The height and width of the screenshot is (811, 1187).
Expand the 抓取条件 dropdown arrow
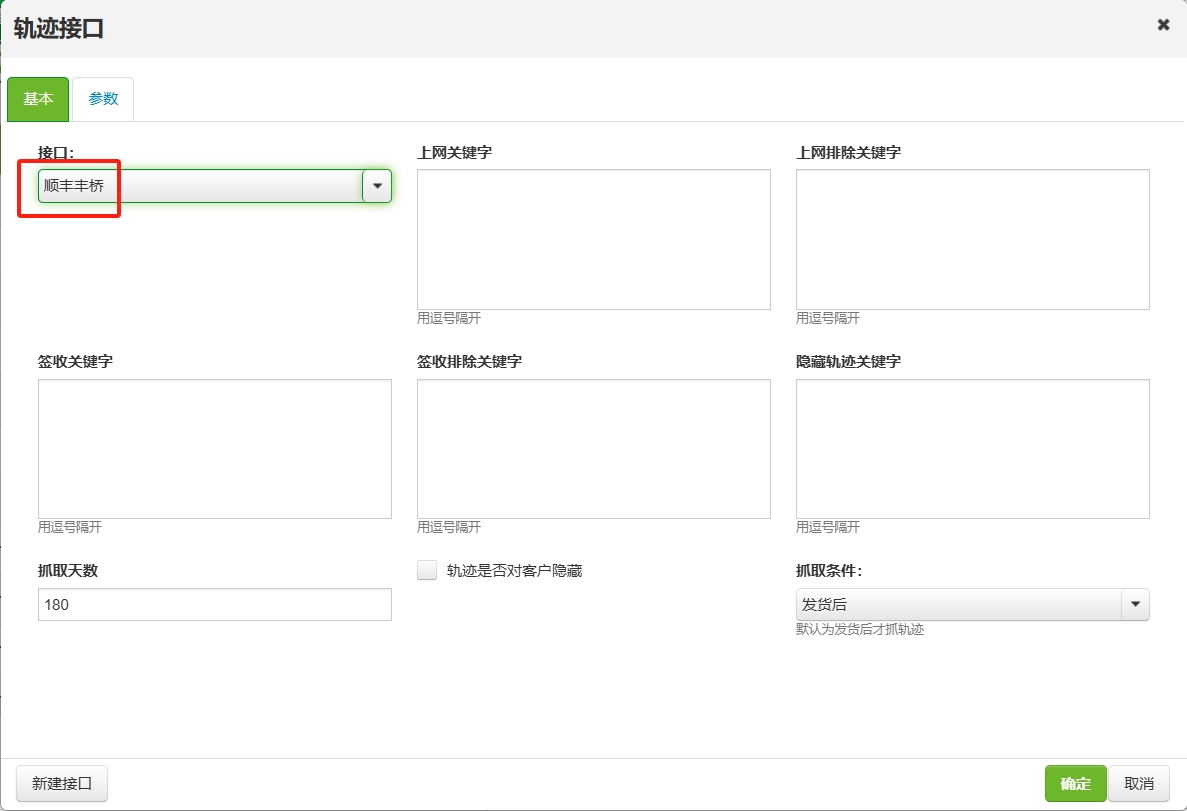1135,604
